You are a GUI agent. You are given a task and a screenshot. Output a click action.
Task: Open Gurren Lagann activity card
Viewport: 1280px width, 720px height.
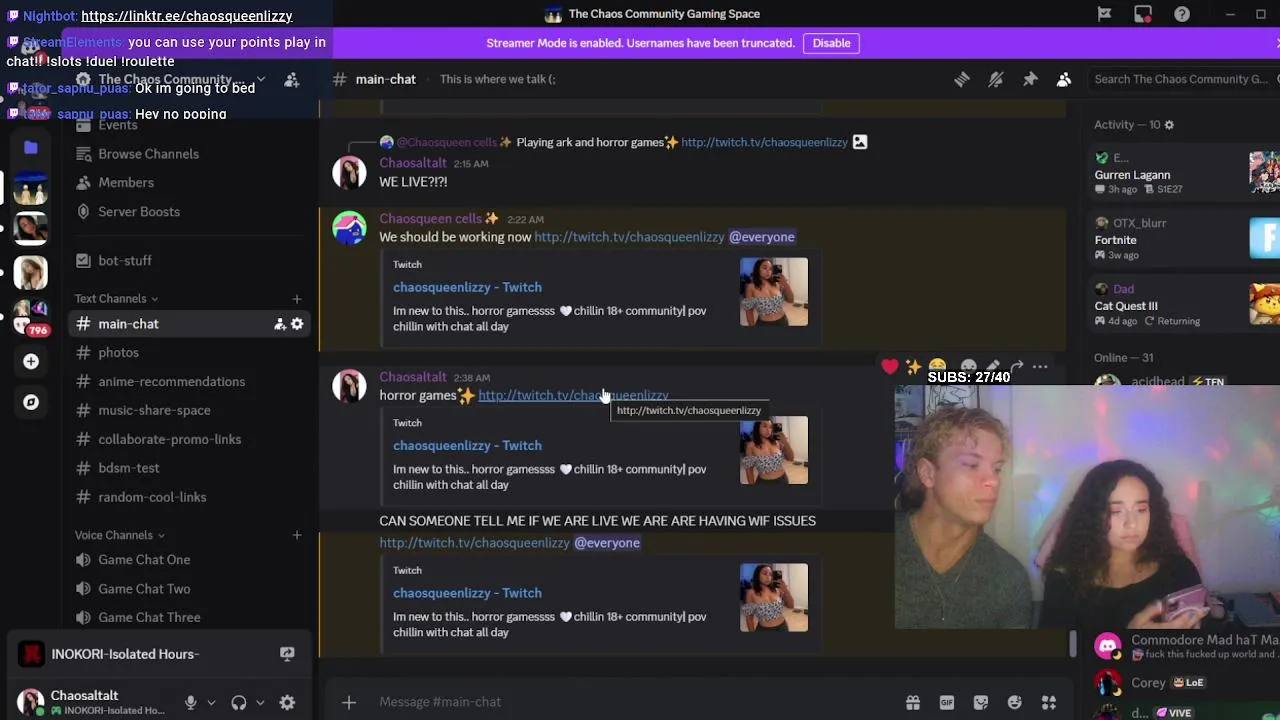click(x=1185, y=173)
